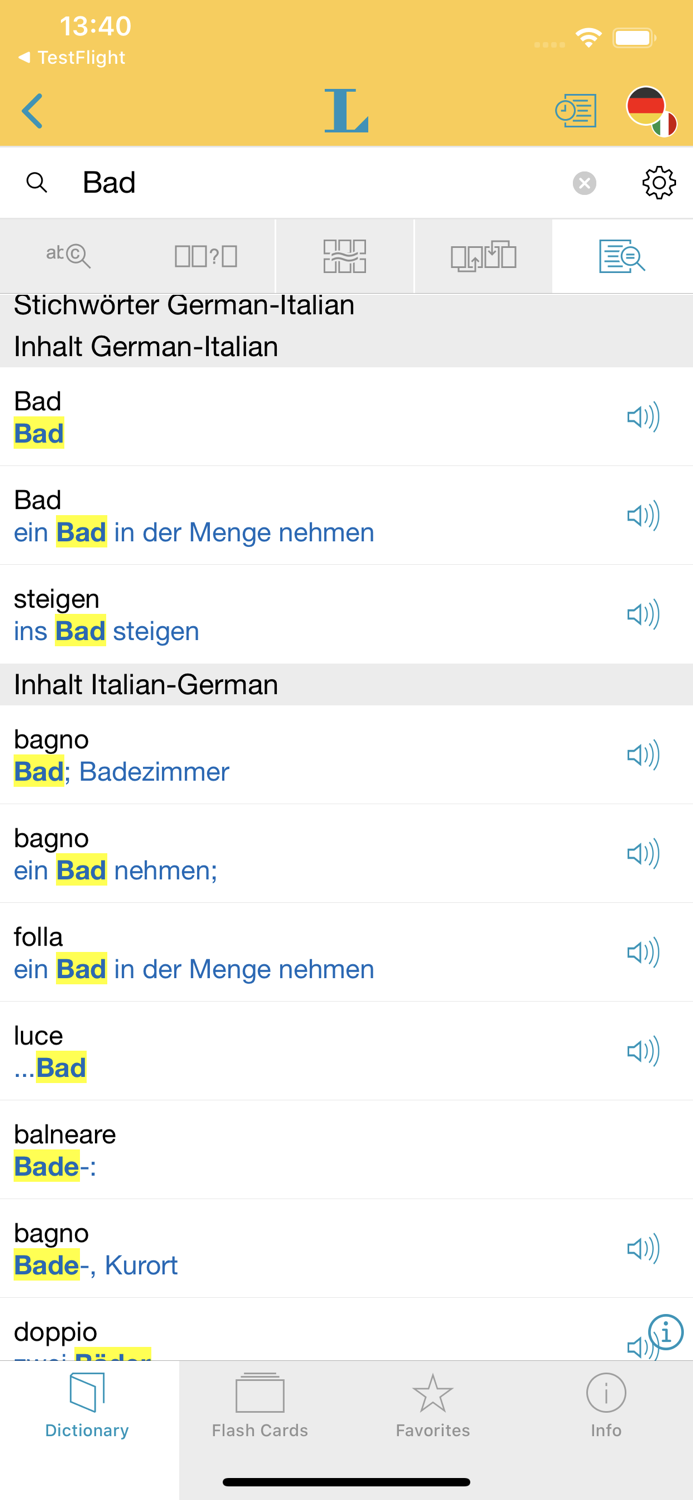Screen dimensions: 693x1500
Task: Select the similar-spelling search mode
Action: [x=69, y=256]
